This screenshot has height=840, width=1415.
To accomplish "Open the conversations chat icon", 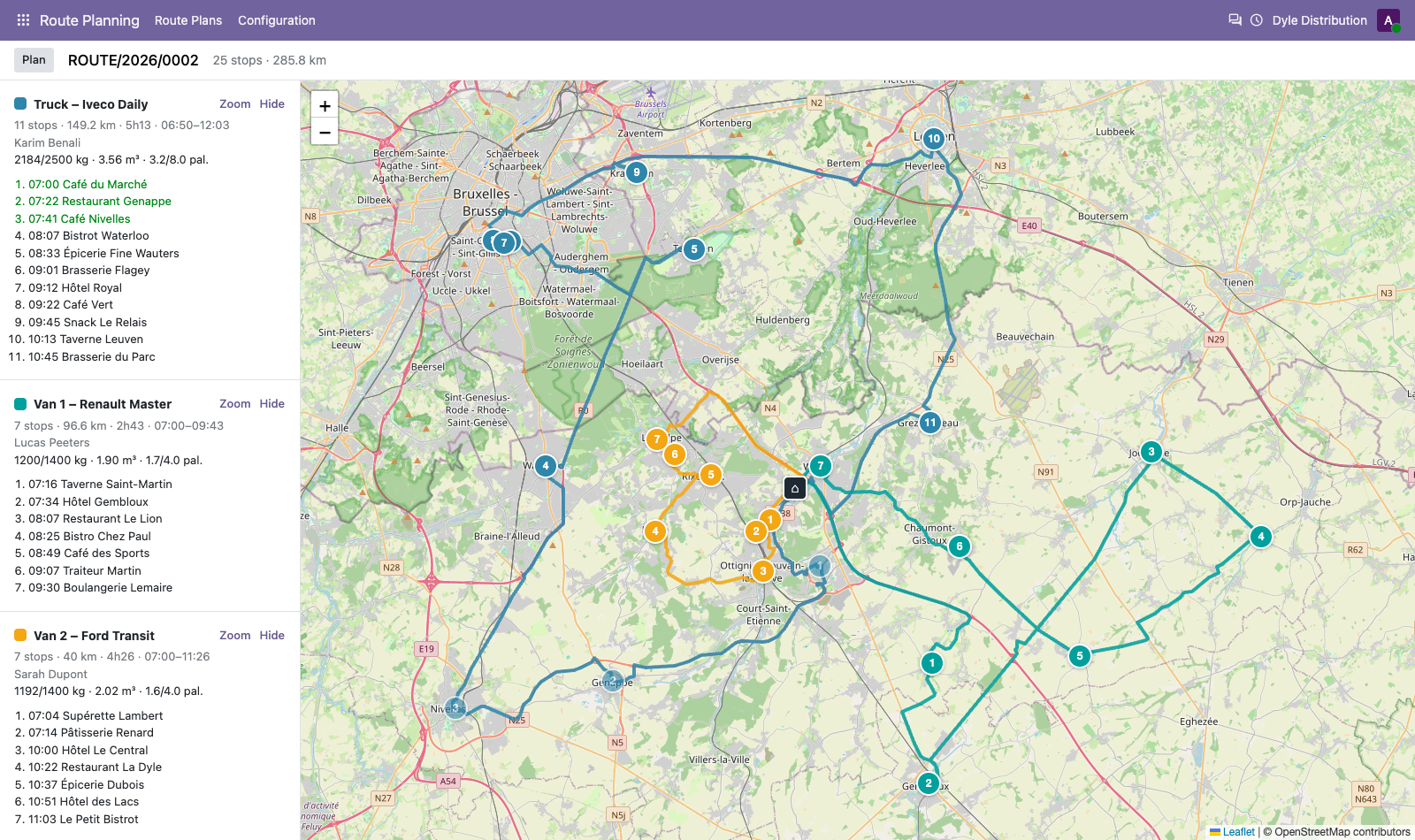I will coord(1235,20).
